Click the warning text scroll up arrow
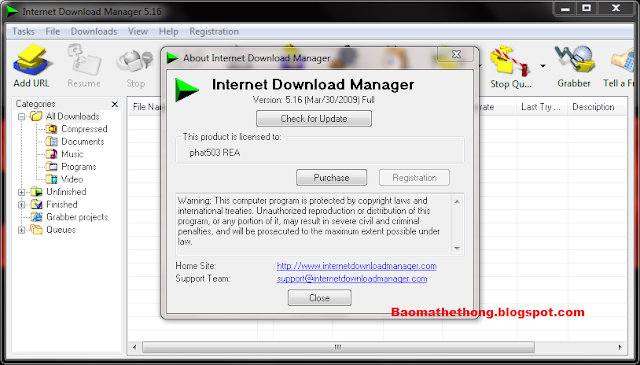The height and width of the screenshot is (365, 640). tap(457, 201)
